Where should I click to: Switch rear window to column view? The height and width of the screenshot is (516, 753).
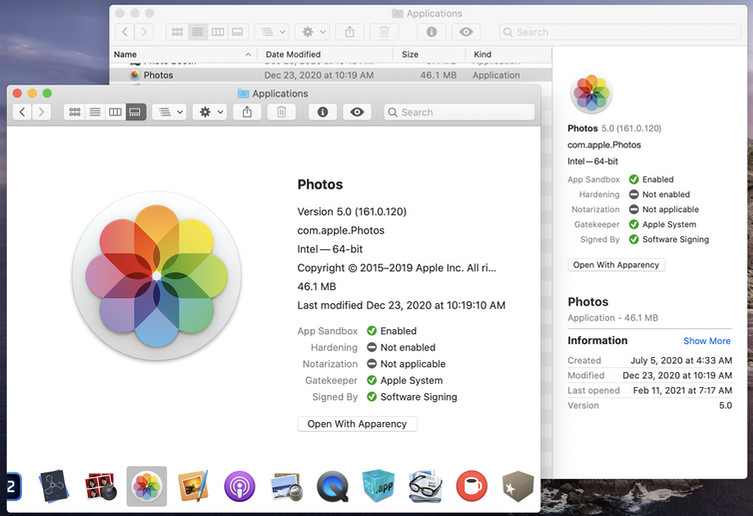[218, 32]
